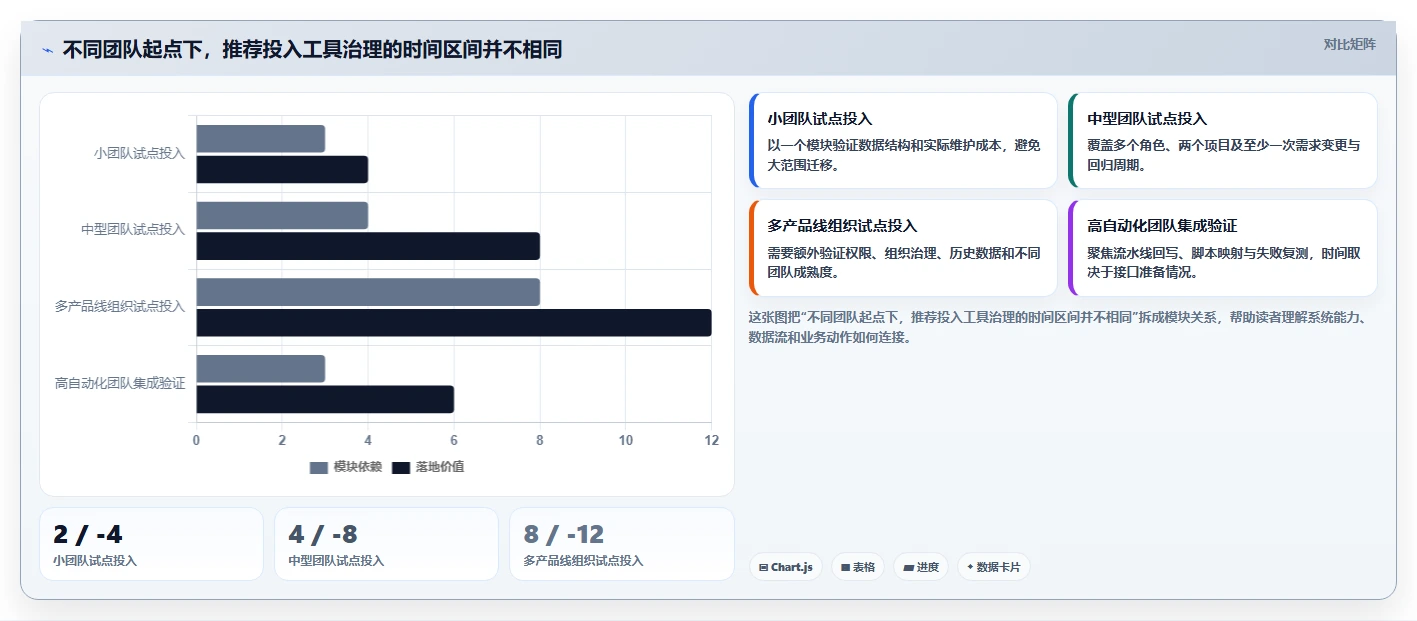
Task: Open the 小团队试点投入 description card
Action: click(903, 141)
